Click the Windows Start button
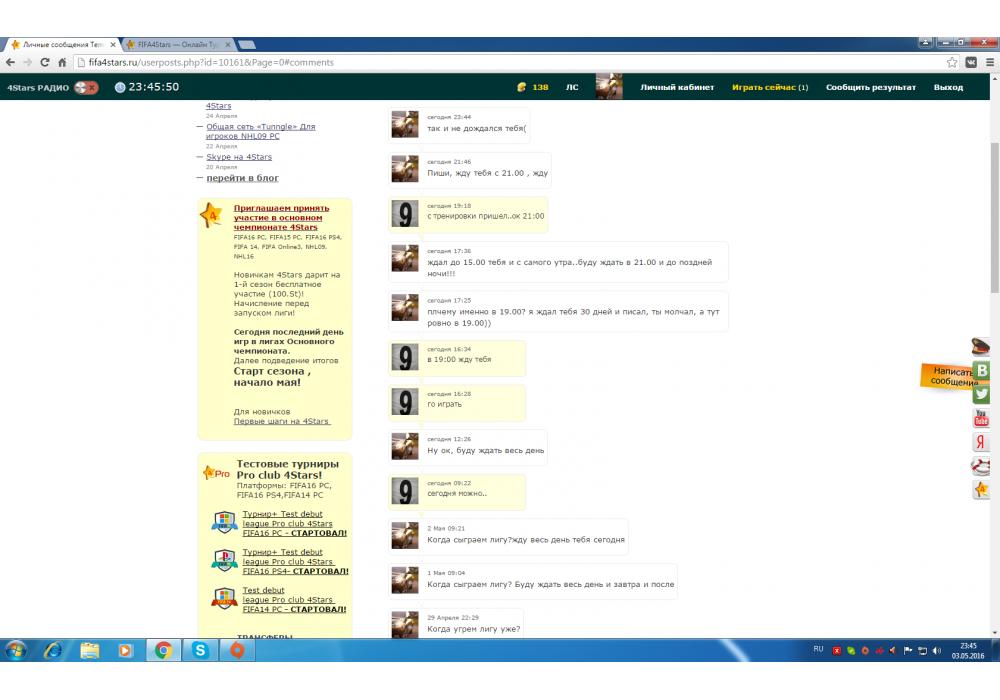The width and height of the screenshot is (1000, 700). coord(16,650)
